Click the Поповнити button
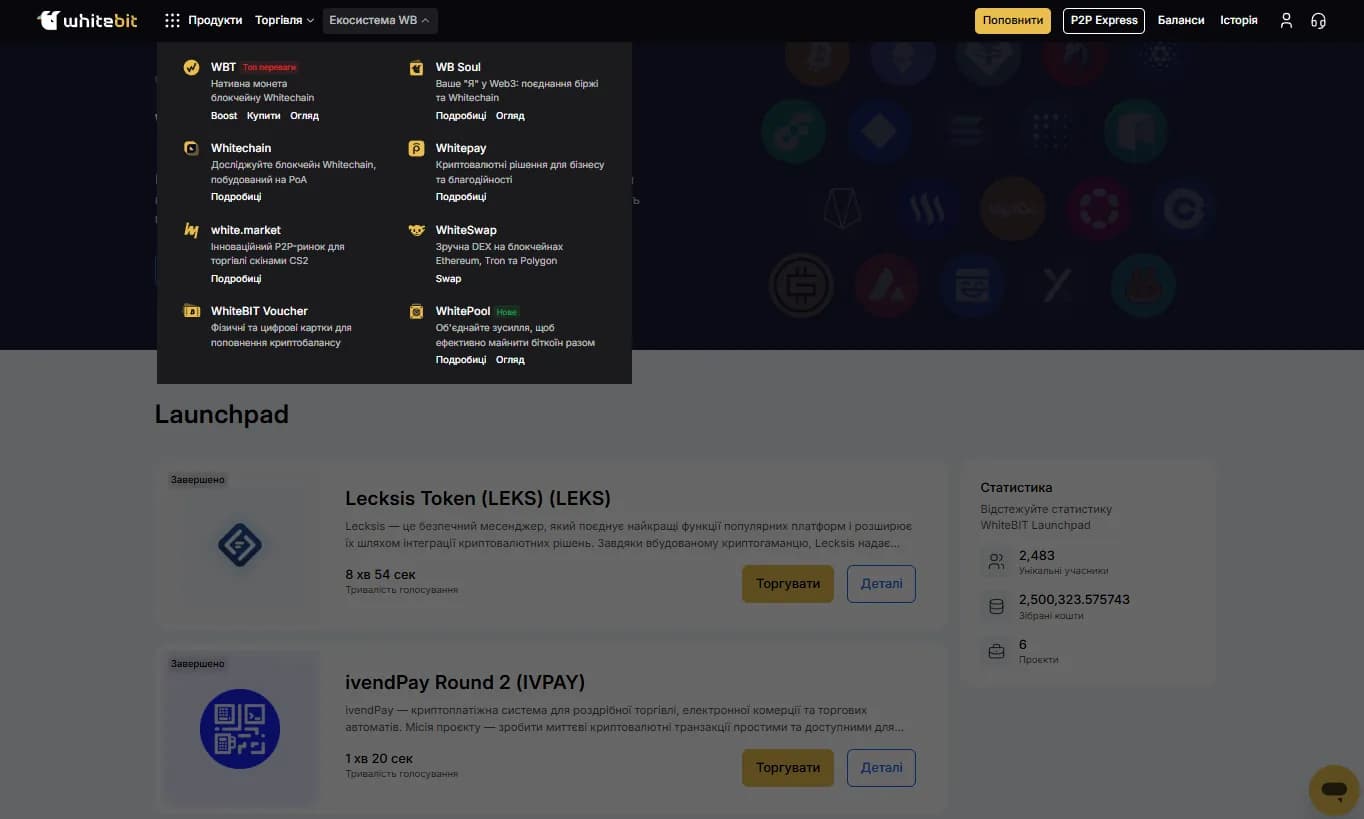1364x819 pixels. click(1013, 20)
